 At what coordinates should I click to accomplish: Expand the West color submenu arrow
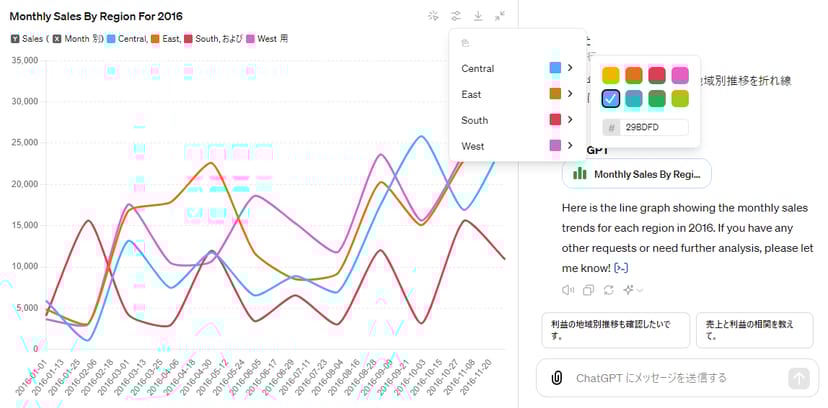[570, 146]
